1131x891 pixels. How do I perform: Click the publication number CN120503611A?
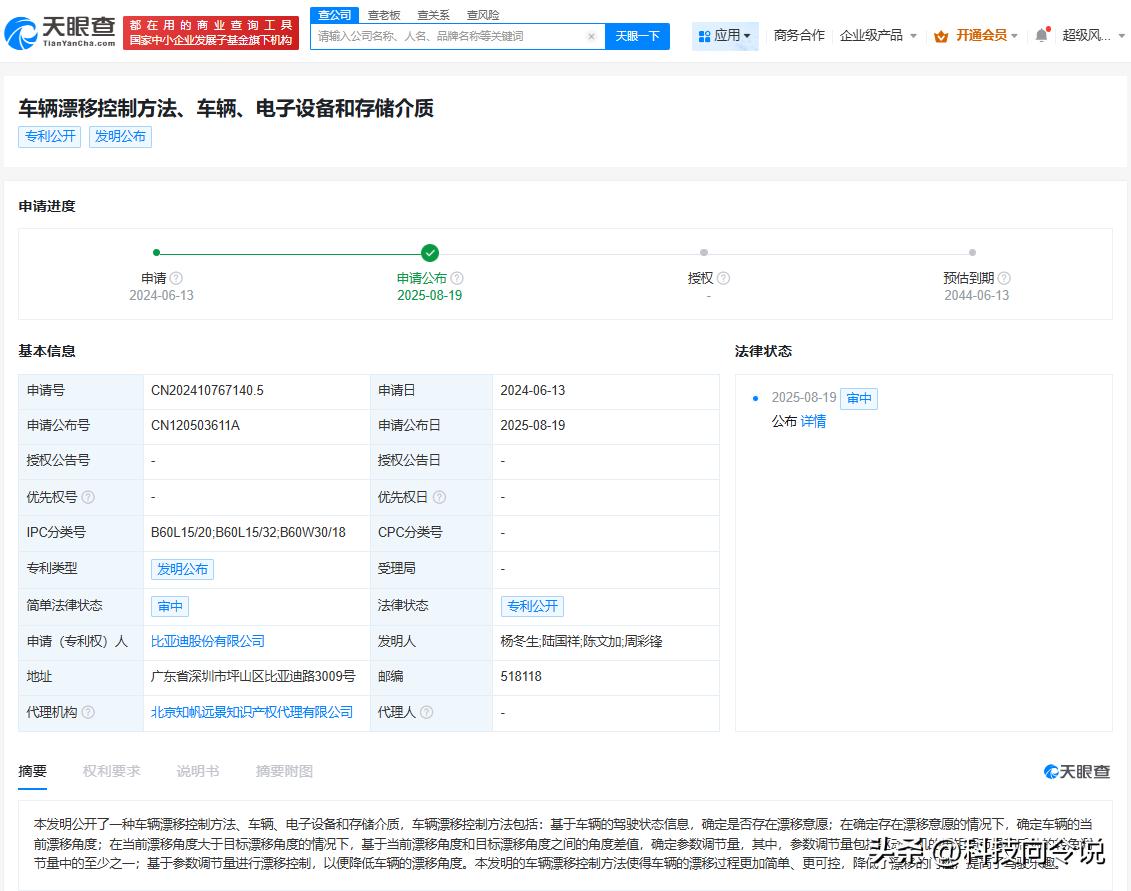[195, 426]
